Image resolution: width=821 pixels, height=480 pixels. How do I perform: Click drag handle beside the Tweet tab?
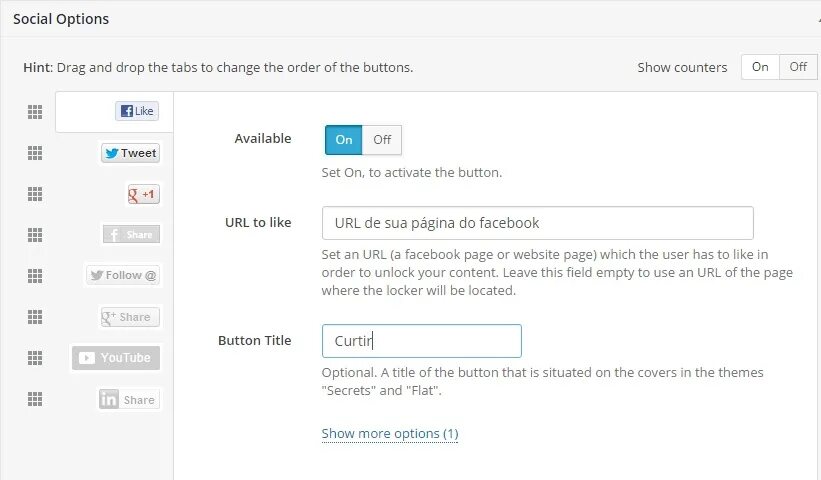click(35, 153)
